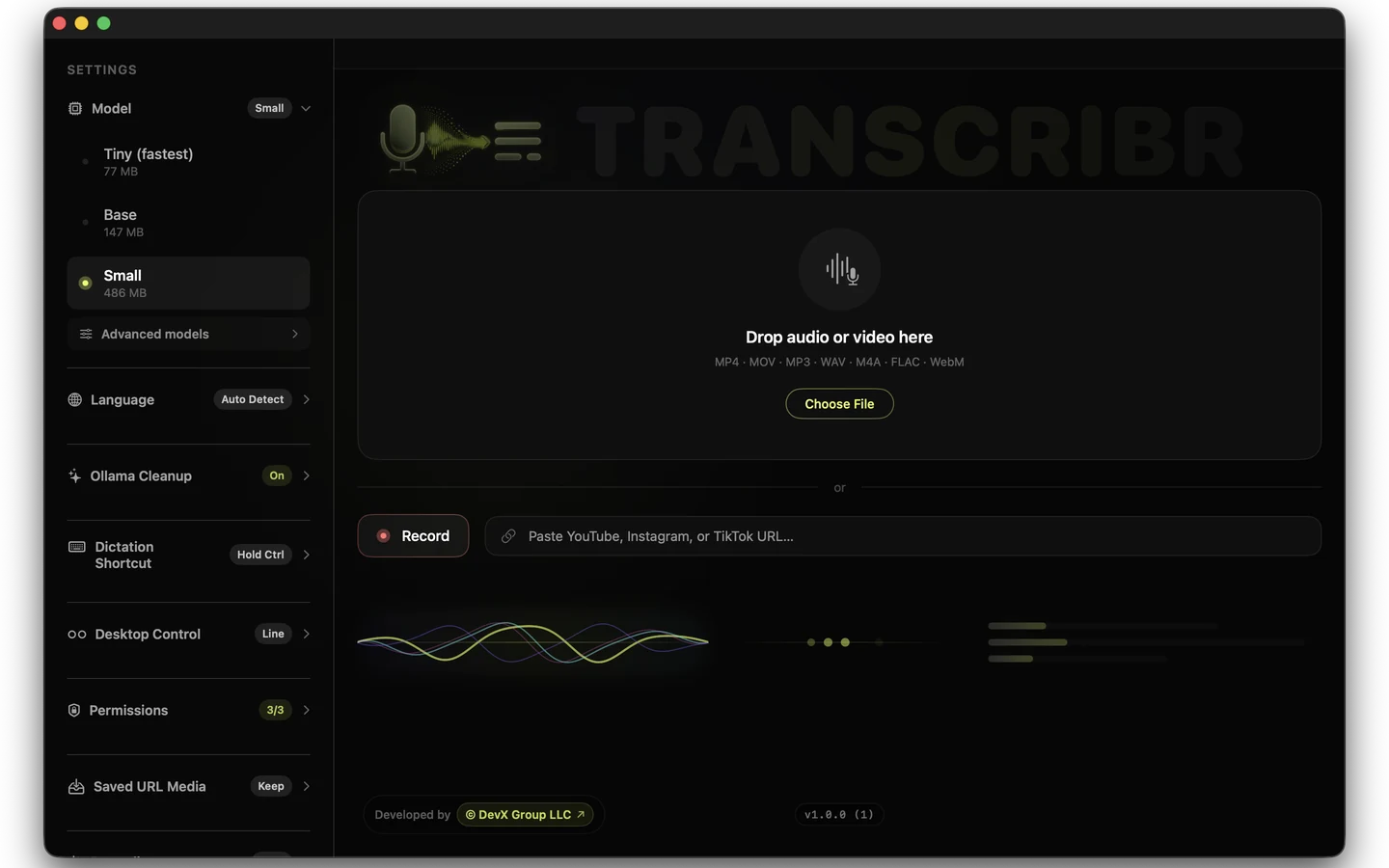
Task: Click the waveform microphone icon in drop zone
Action: (840, 269)
